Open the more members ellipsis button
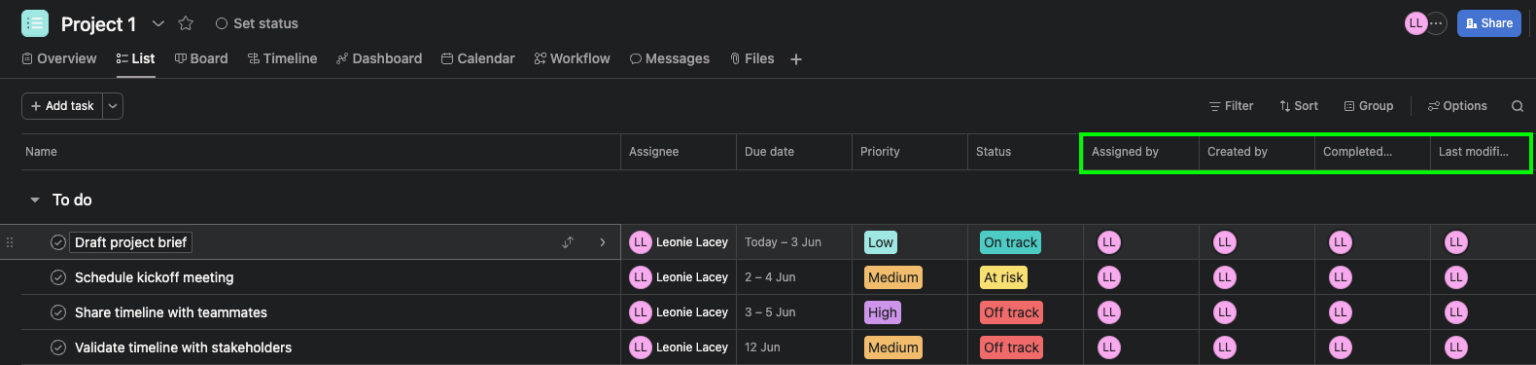The width and height of the screenshot is (1536, 365). click(x=1437, y=23)
